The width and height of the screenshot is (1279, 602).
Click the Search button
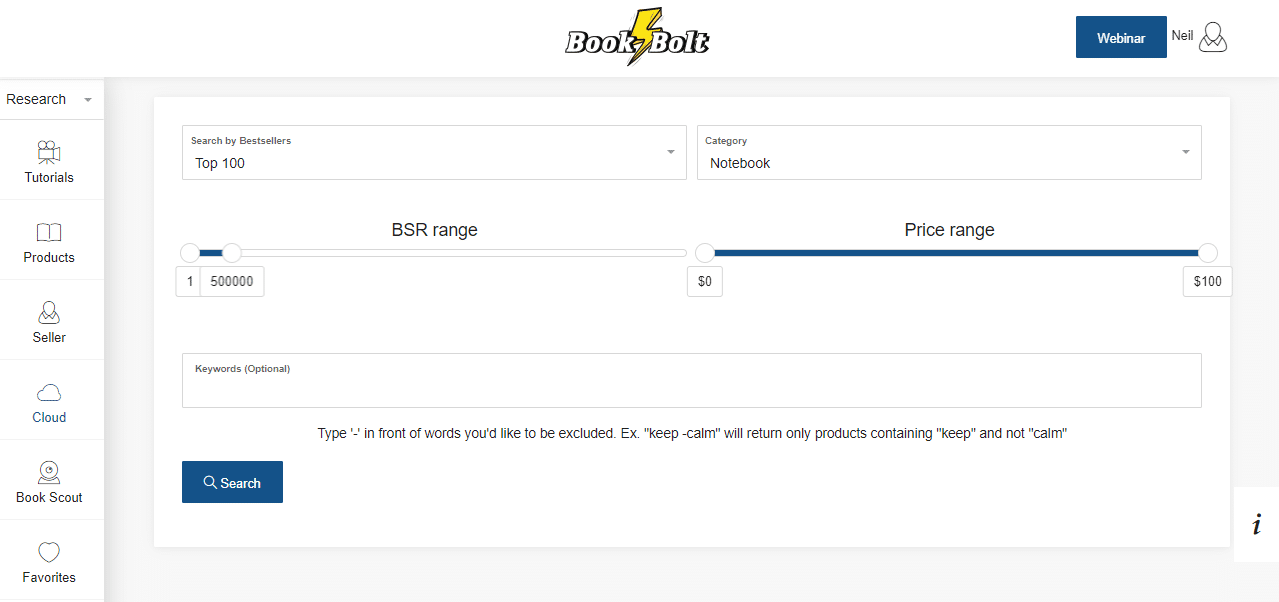click(232, 482)
